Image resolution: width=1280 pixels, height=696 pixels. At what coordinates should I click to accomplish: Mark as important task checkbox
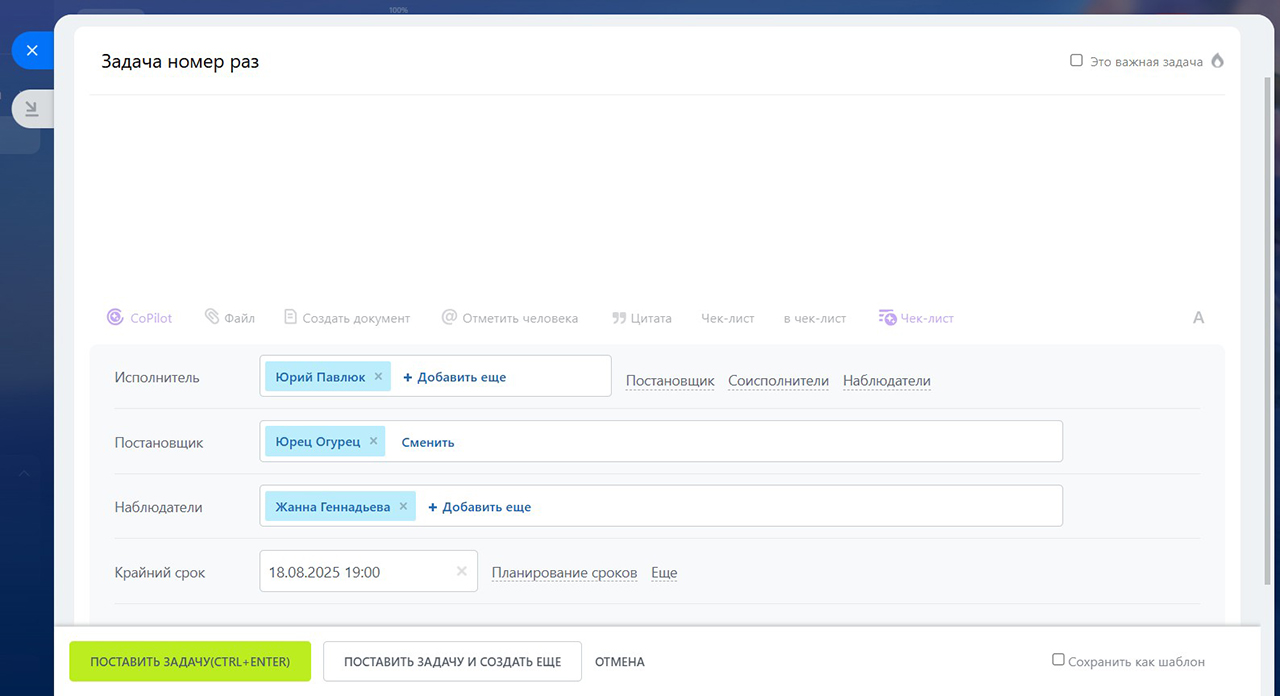click(1077, 61)
